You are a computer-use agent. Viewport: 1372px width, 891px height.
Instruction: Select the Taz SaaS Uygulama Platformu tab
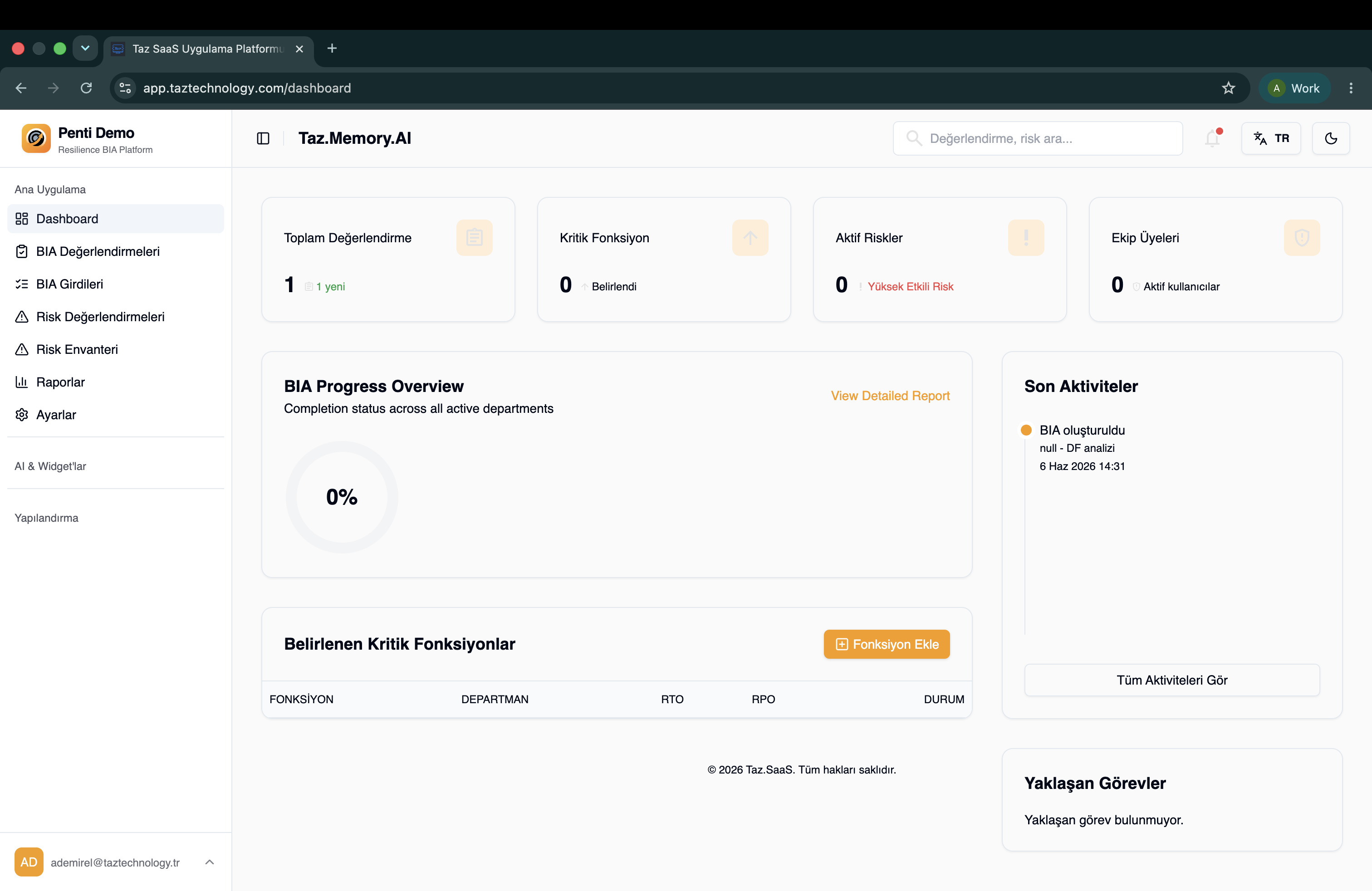(208, 49)
